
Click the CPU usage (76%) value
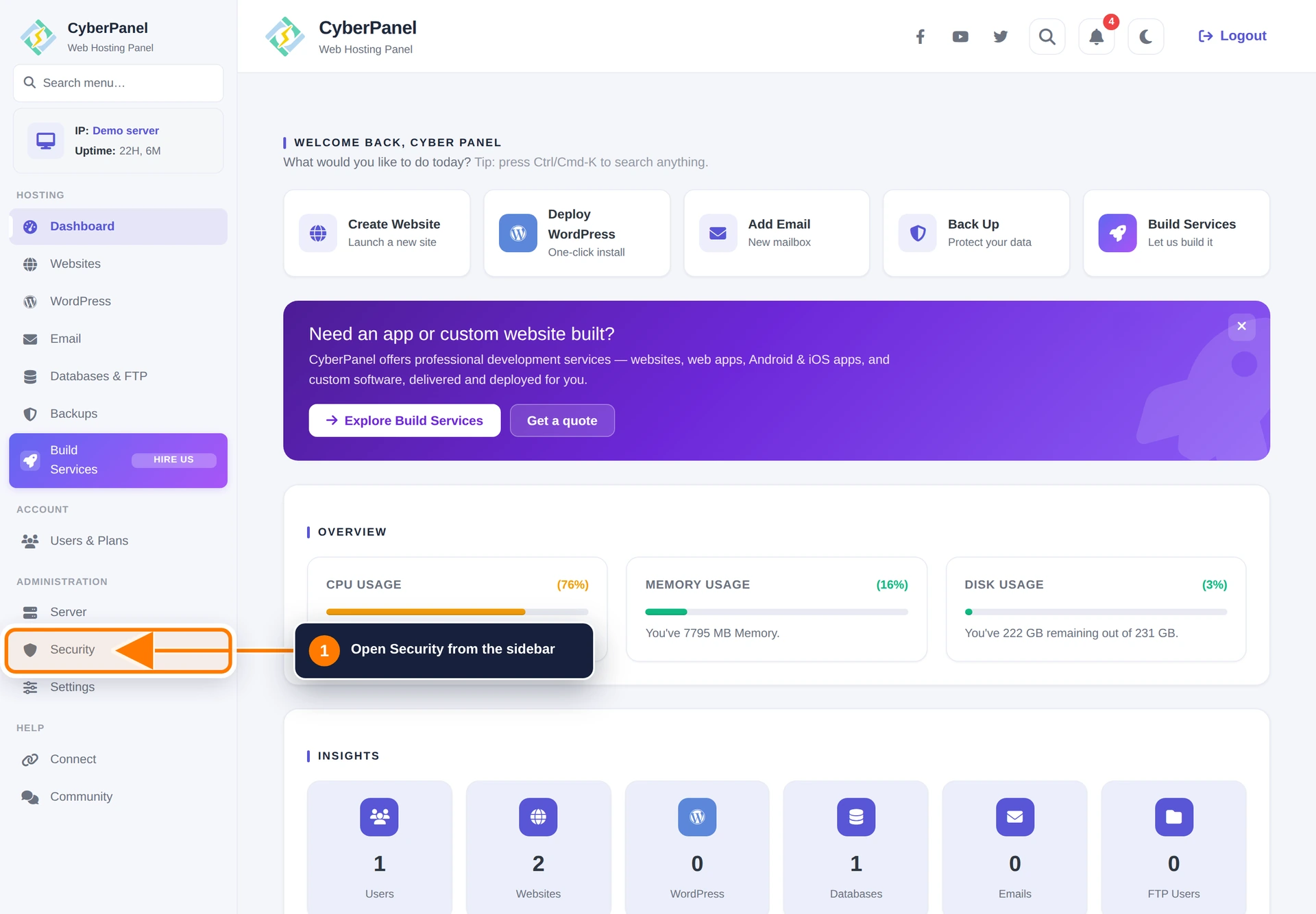point(572,584)
